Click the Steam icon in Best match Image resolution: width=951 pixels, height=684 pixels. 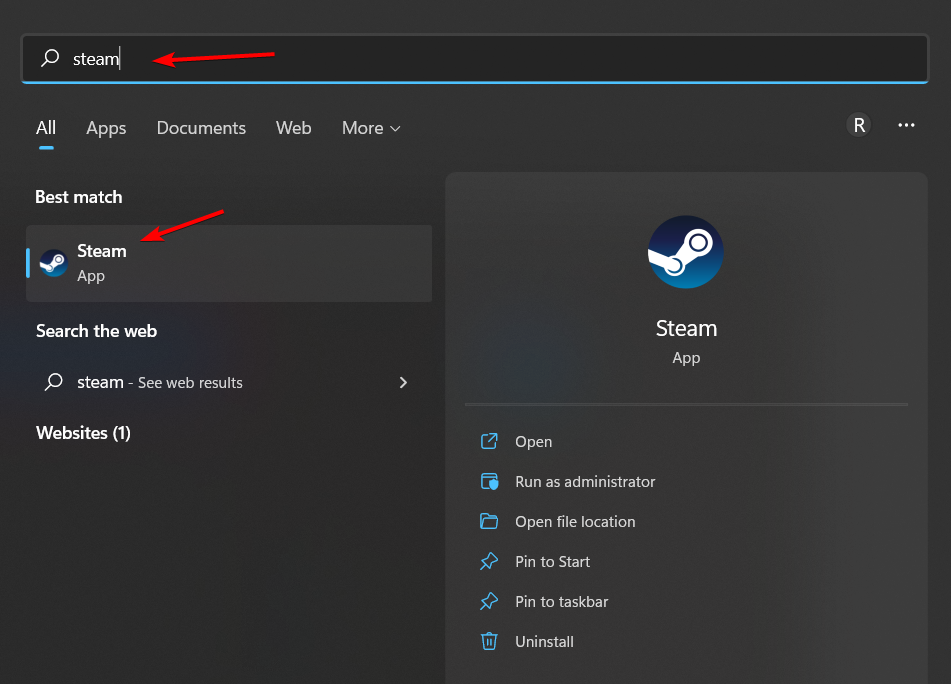53,263
